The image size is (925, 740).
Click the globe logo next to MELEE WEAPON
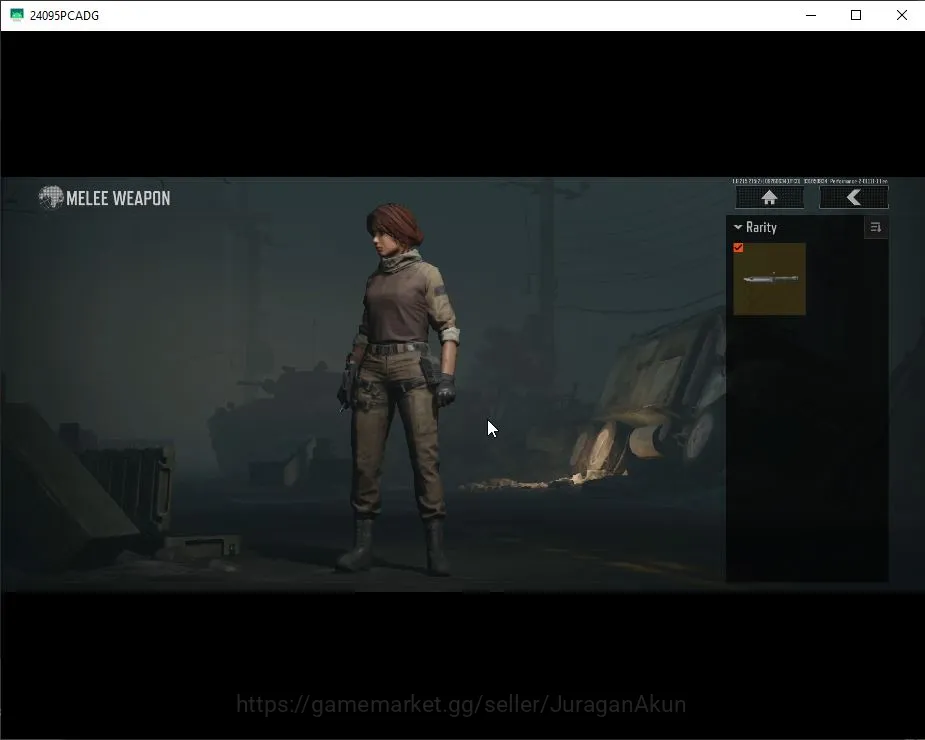(51, 197)
